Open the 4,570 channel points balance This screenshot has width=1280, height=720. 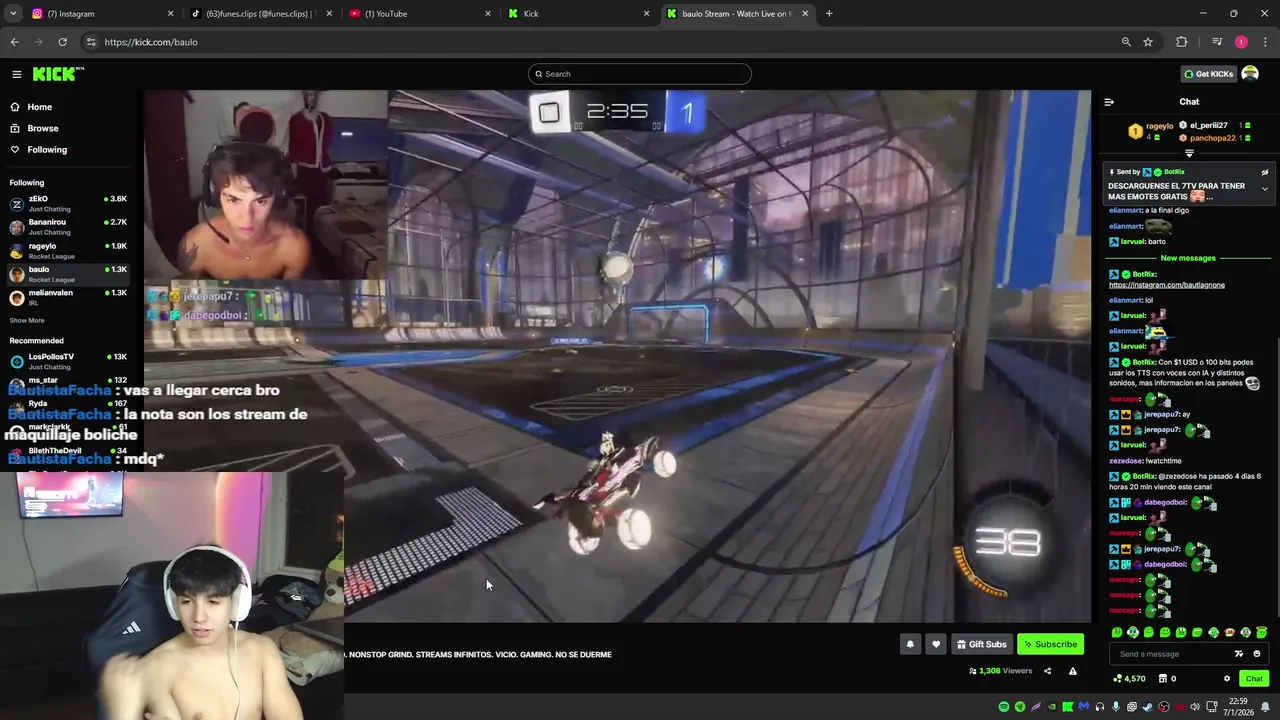click(1129, 679)
